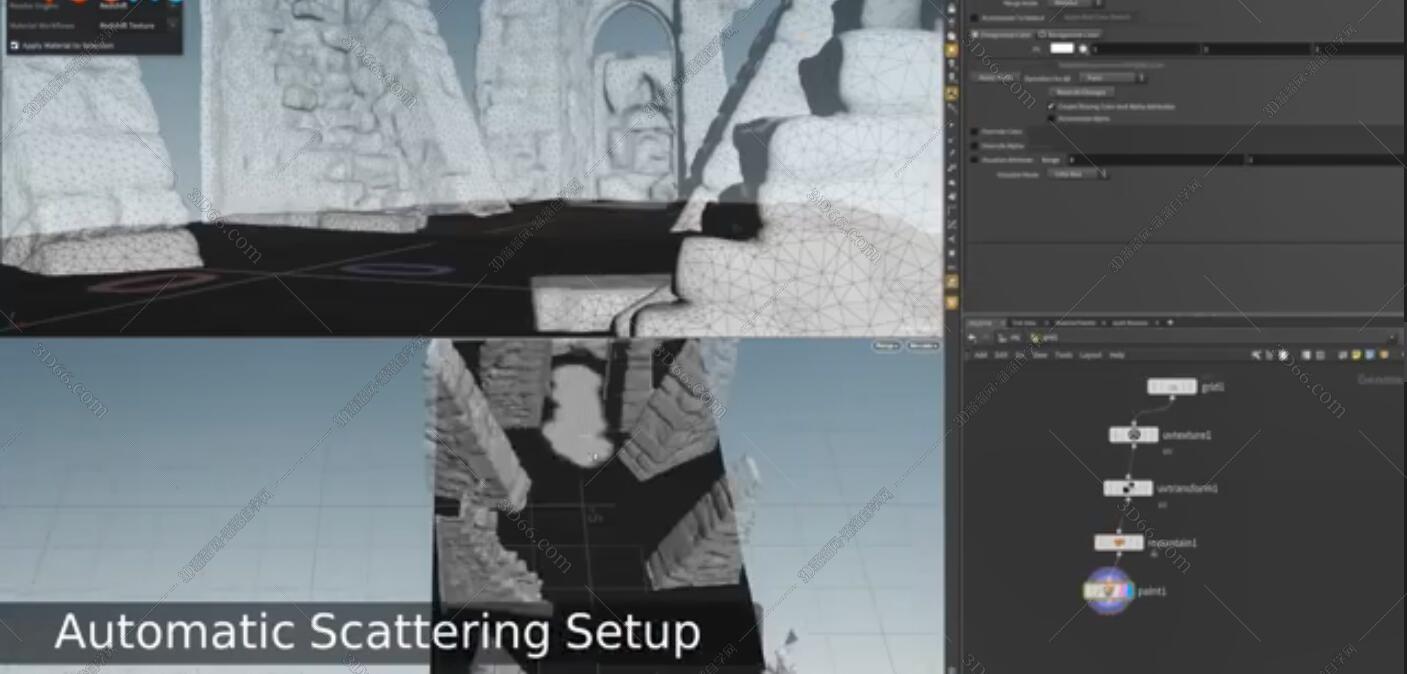
Task: Select the uvtexture1 node in network
Action: pos(1133,435)
